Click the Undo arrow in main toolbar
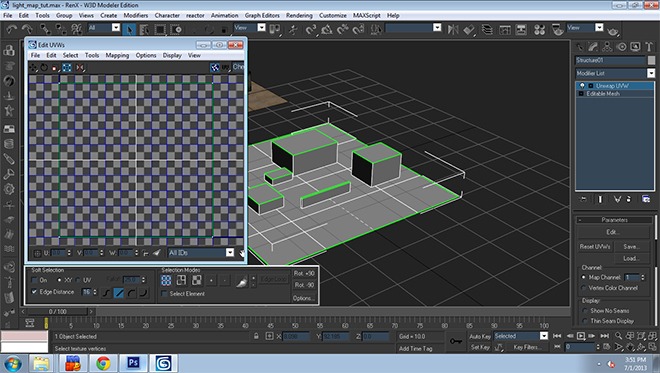Viewport: 660px width, 373px height. tap(11, 29)
